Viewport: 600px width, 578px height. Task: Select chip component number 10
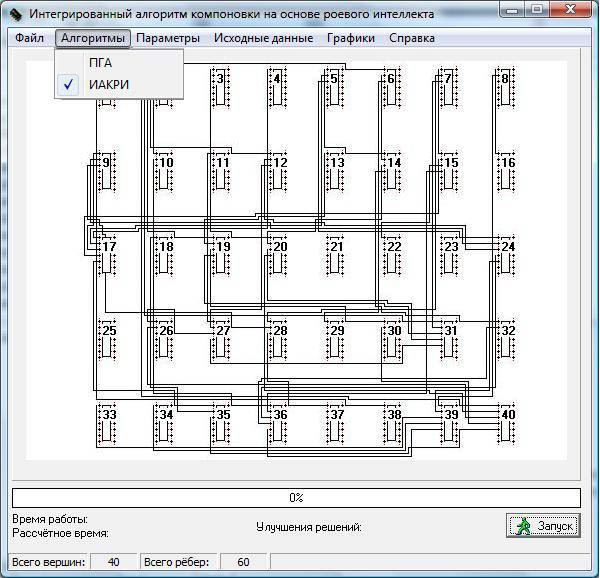pyautogui.click(x=164, y=171)
